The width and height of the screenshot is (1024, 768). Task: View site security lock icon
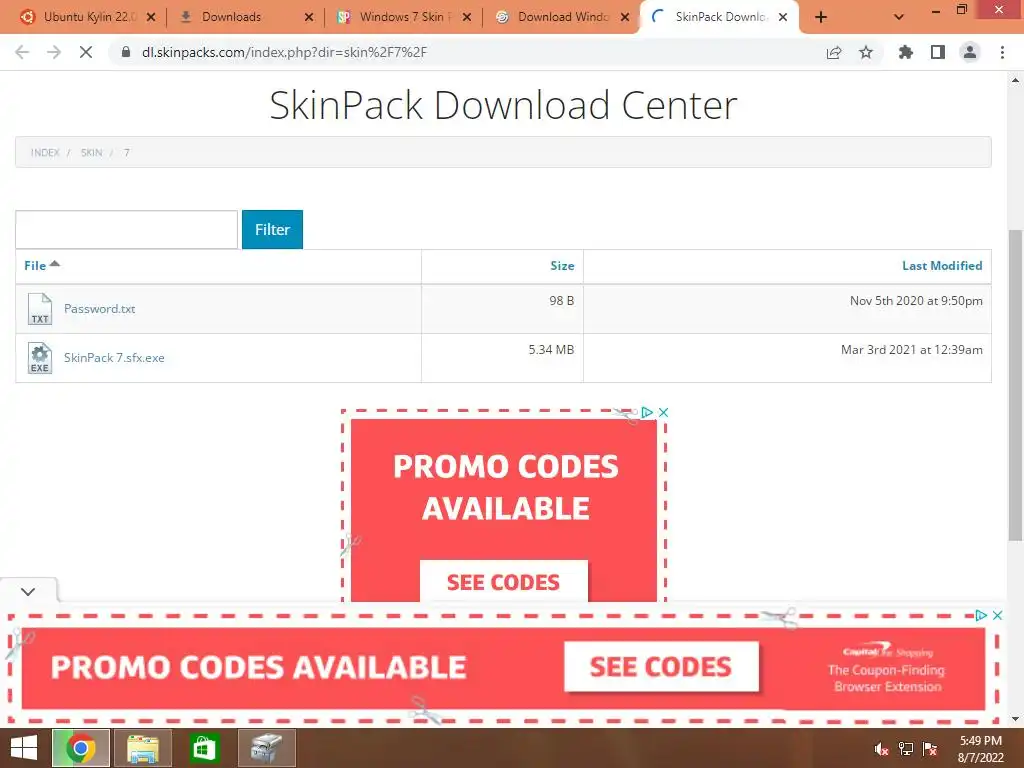[126, 52]
